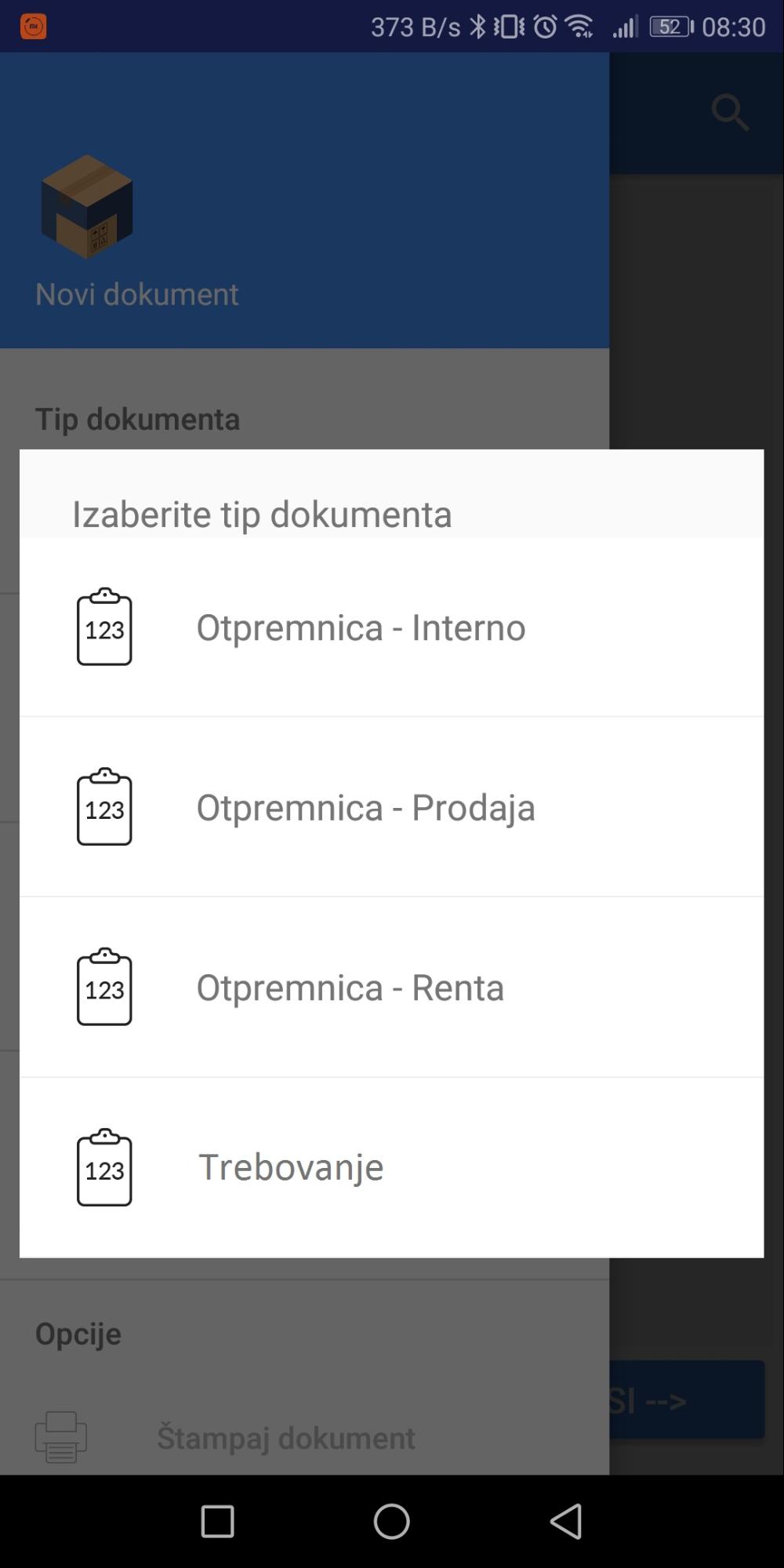Click clipboard icon beside Otpremnica - Prodaja
784x1568 pixels.
[104, 807]
